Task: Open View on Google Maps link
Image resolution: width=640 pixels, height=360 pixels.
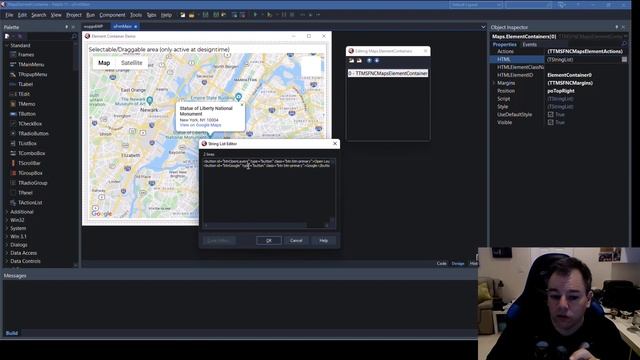Action: point(200,125)
